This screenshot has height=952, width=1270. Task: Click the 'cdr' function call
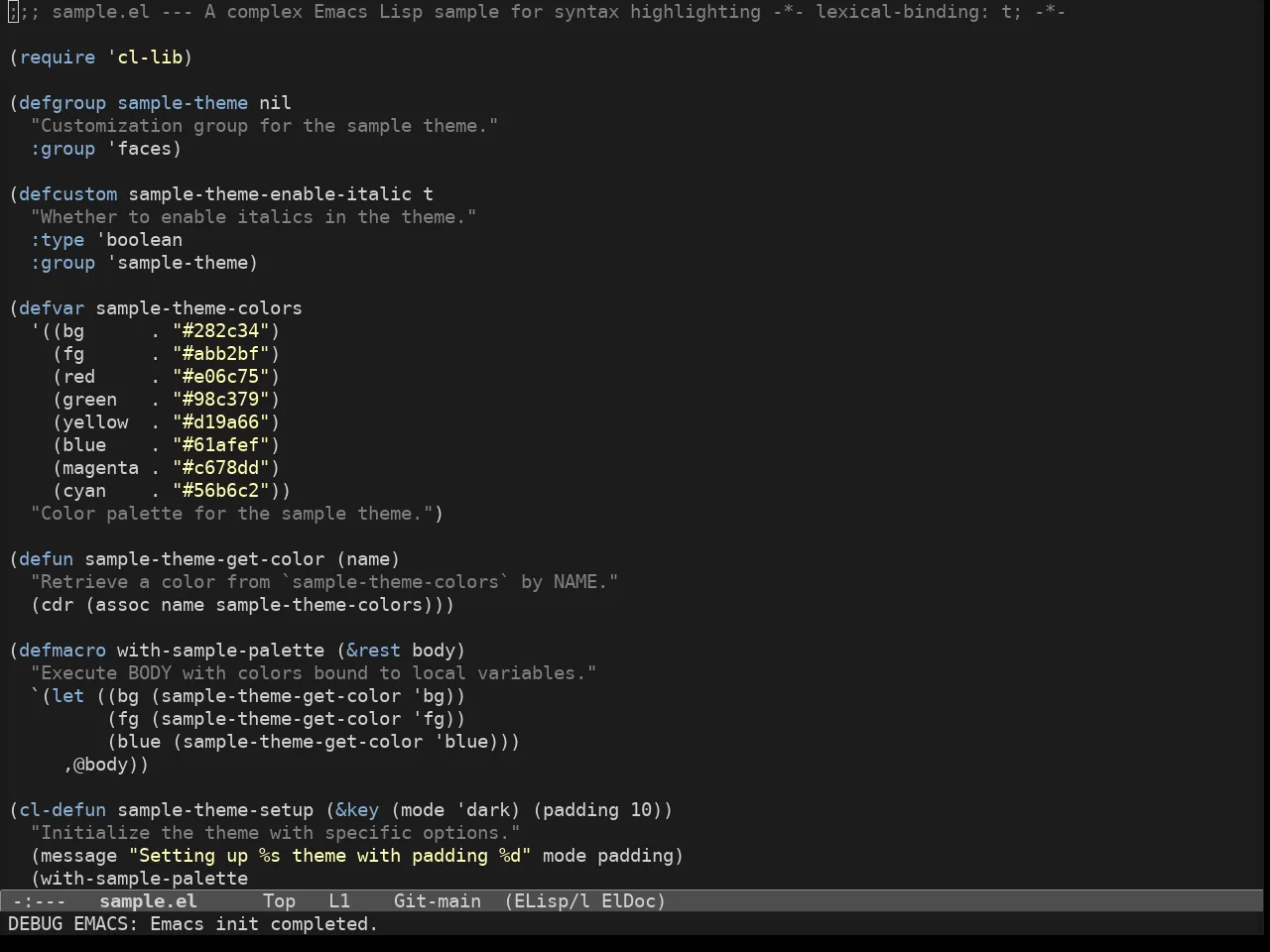tap(58, 605)
